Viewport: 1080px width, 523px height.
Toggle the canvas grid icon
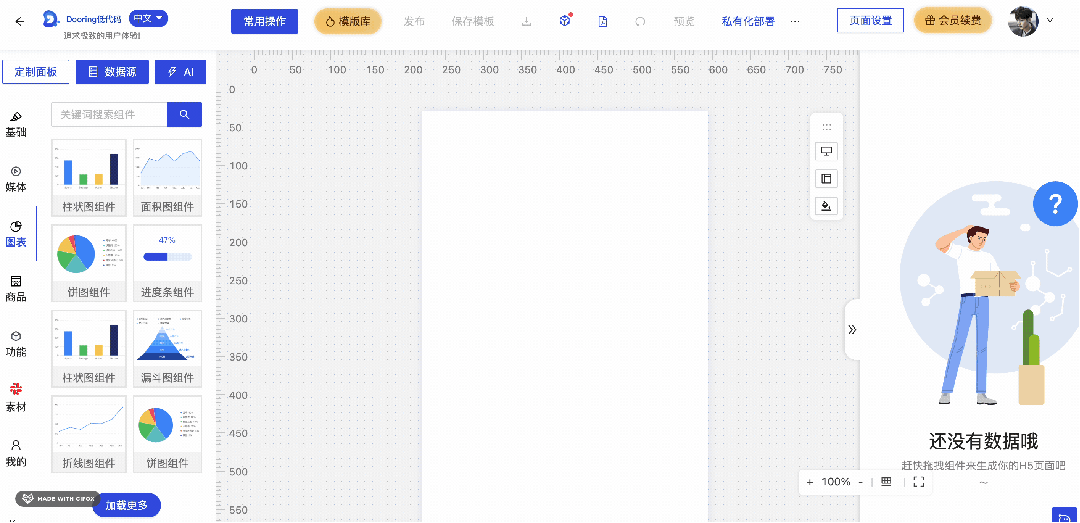click(x=886, y=482)
